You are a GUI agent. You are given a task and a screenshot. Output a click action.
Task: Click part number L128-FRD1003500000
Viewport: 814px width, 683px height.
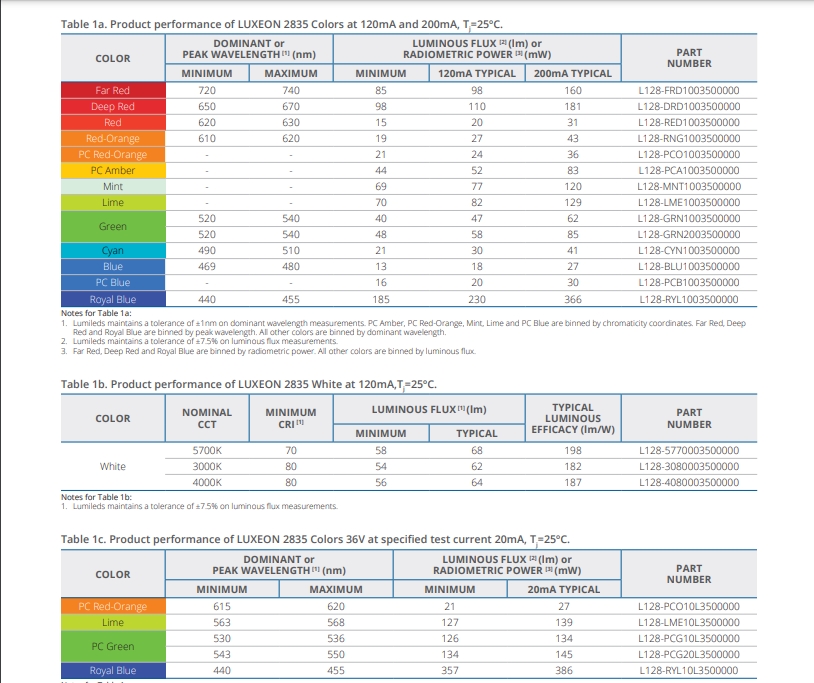(689, 90)
